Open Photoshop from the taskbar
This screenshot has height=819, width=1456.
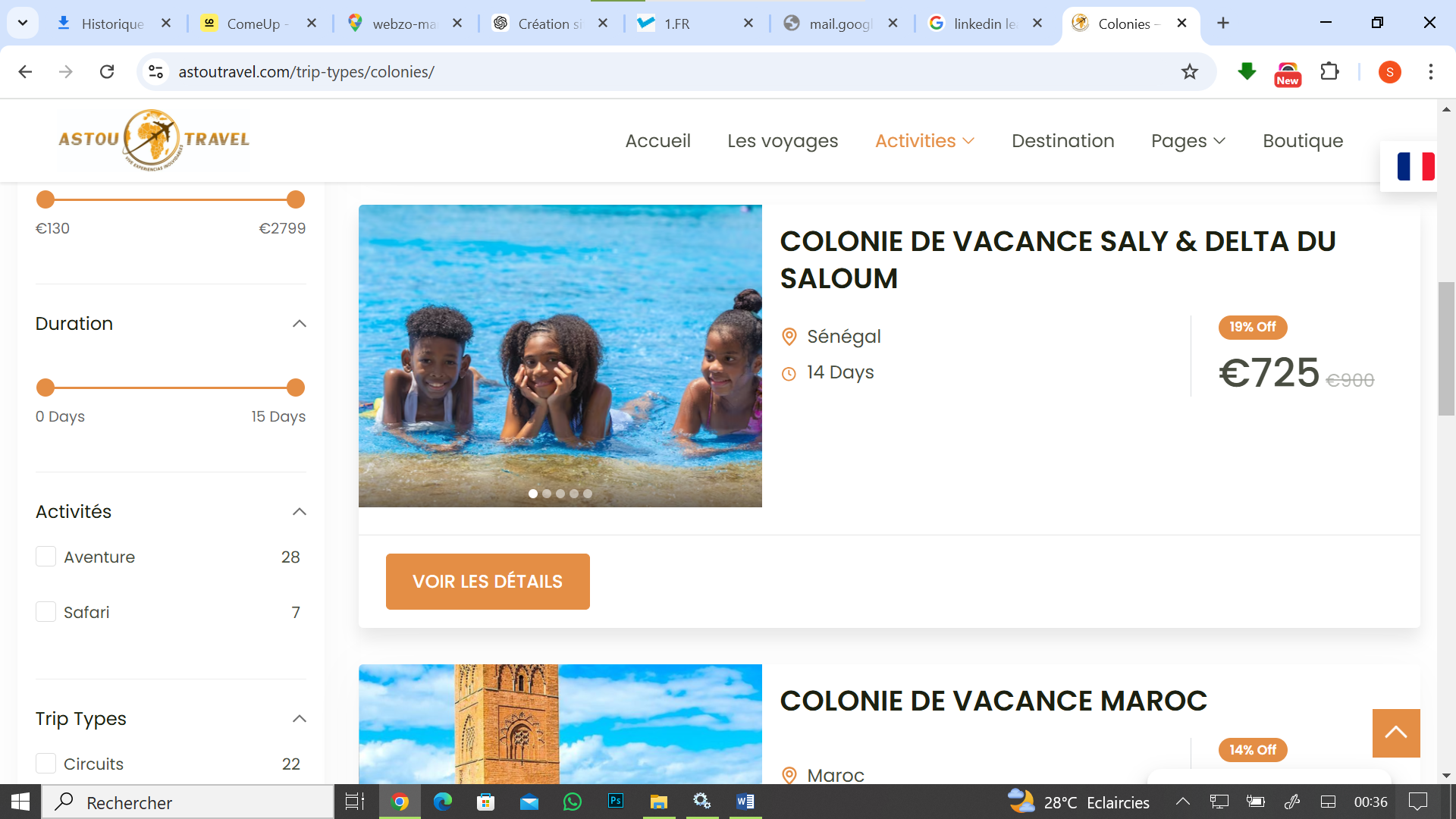[x=616, y=802]
